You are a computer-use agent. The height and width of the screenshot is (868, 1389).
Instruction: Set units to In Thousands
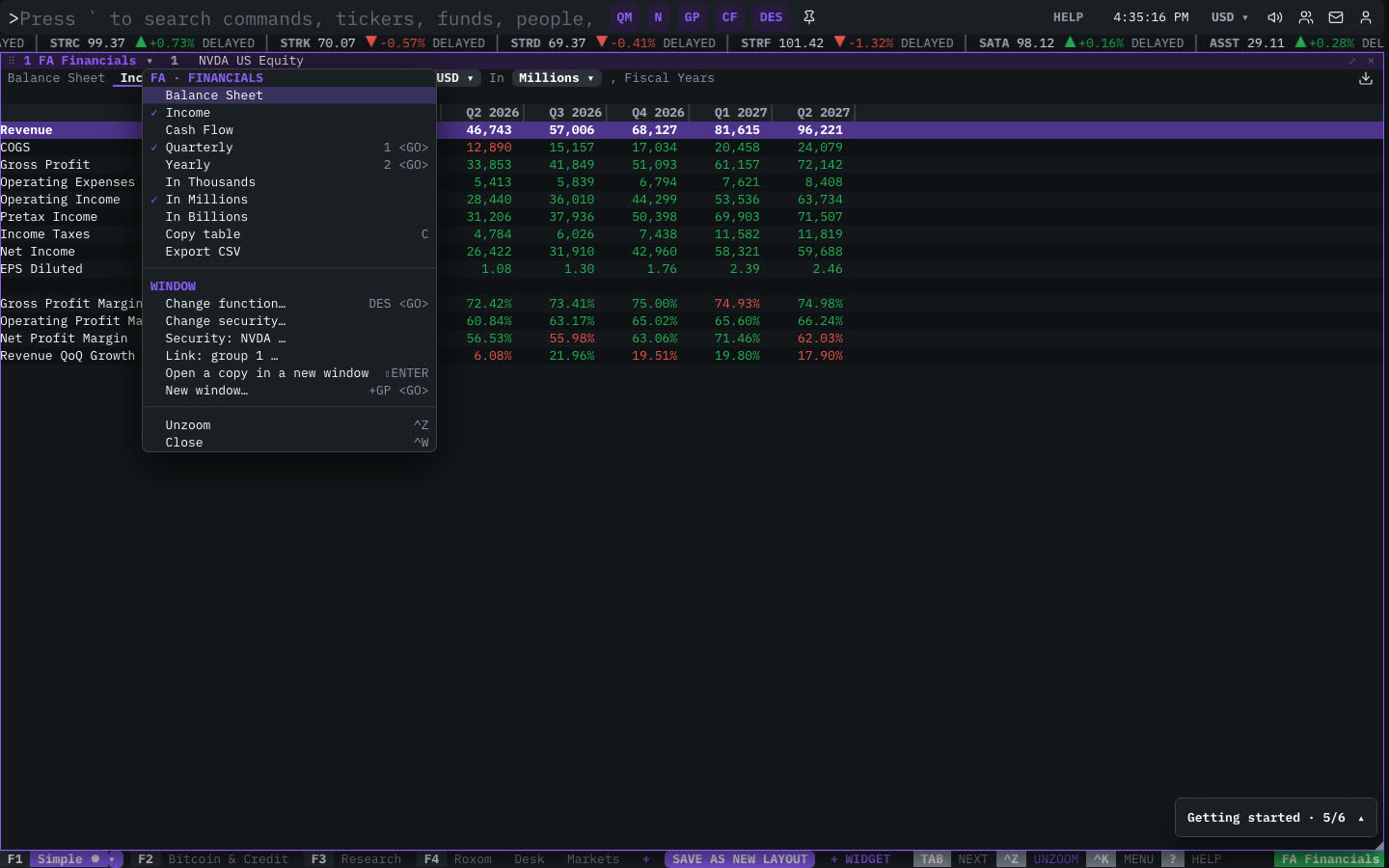(289, 182)
